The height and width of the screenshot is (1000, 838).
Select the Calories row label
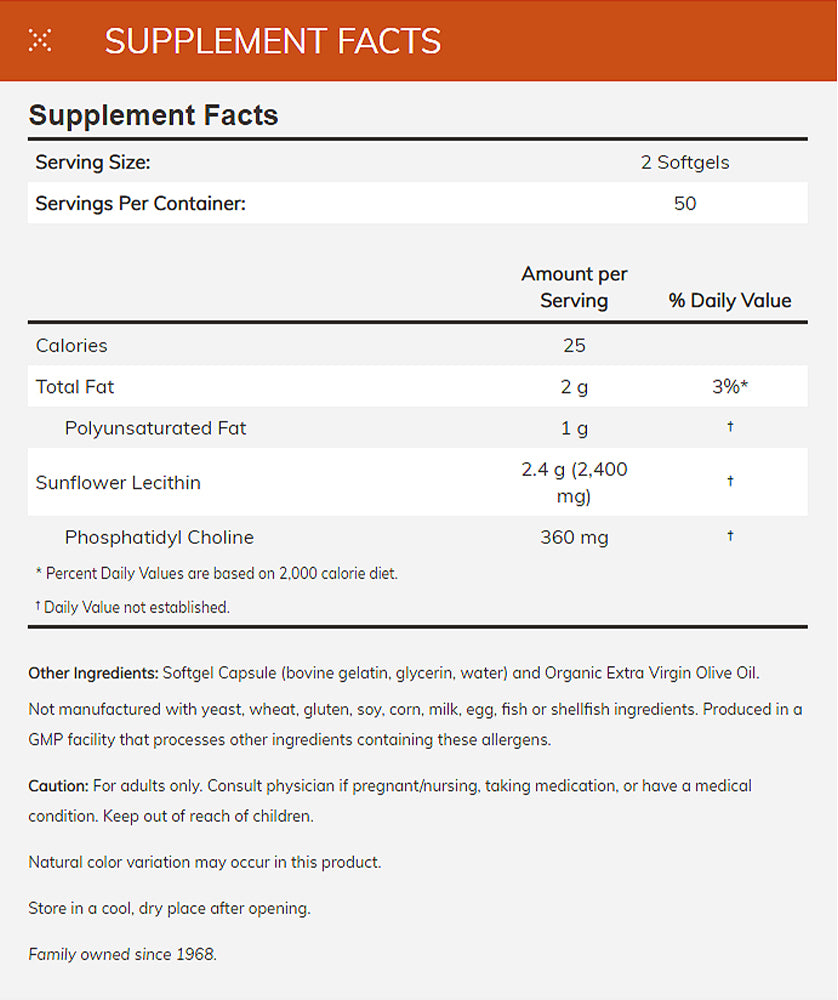point(71,345)
